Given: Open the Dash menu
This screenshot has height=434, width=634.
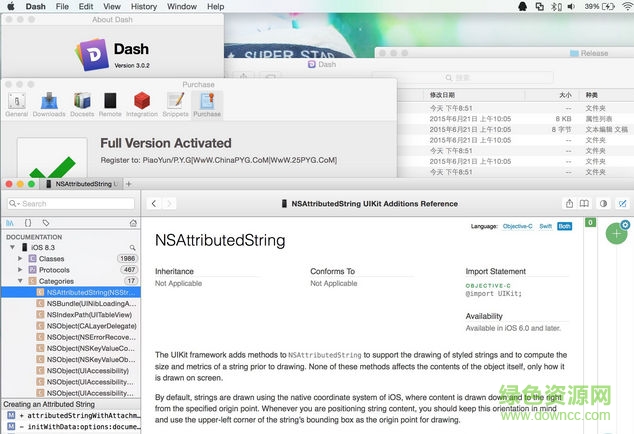Looking at the screenshot, I should tap(36, 6).
